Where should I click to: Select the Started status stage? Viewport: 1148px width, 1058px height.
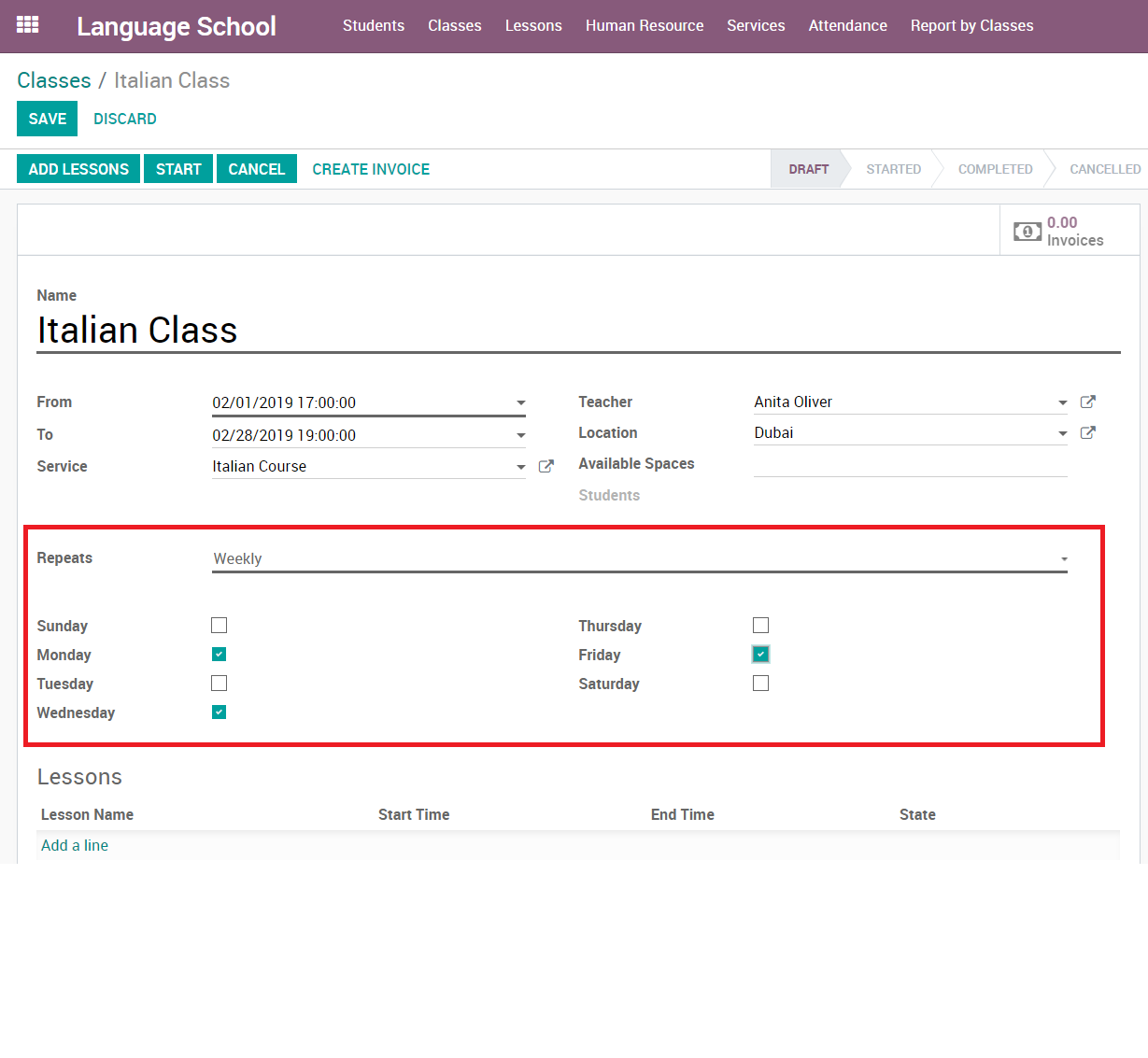(893, 169)
